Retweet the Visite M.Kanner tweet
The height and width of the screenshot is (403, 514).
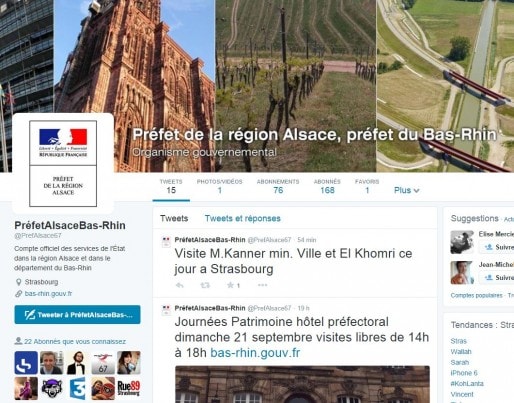(x=205, y=285)
